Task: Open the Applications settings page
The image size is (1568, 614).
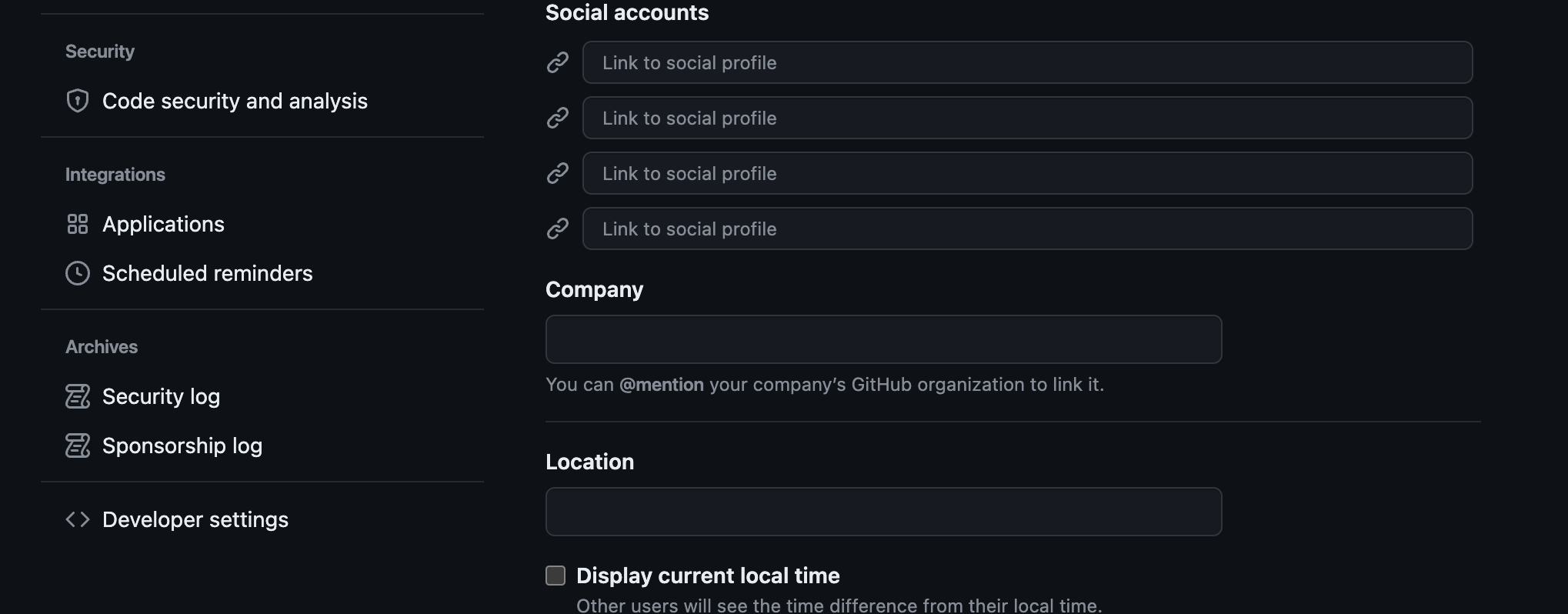Action: (163, 224)
